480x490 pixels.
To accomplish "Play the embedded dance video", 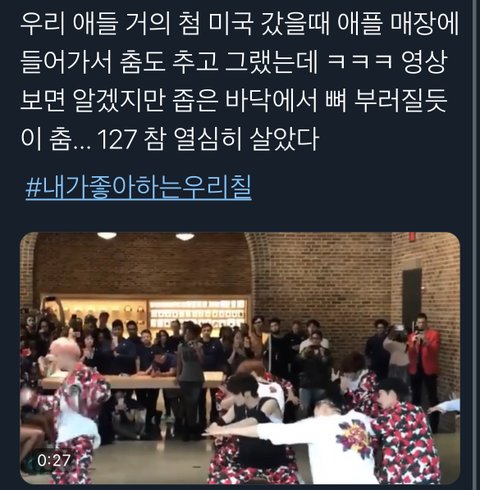I will click(x=240, y=358).
